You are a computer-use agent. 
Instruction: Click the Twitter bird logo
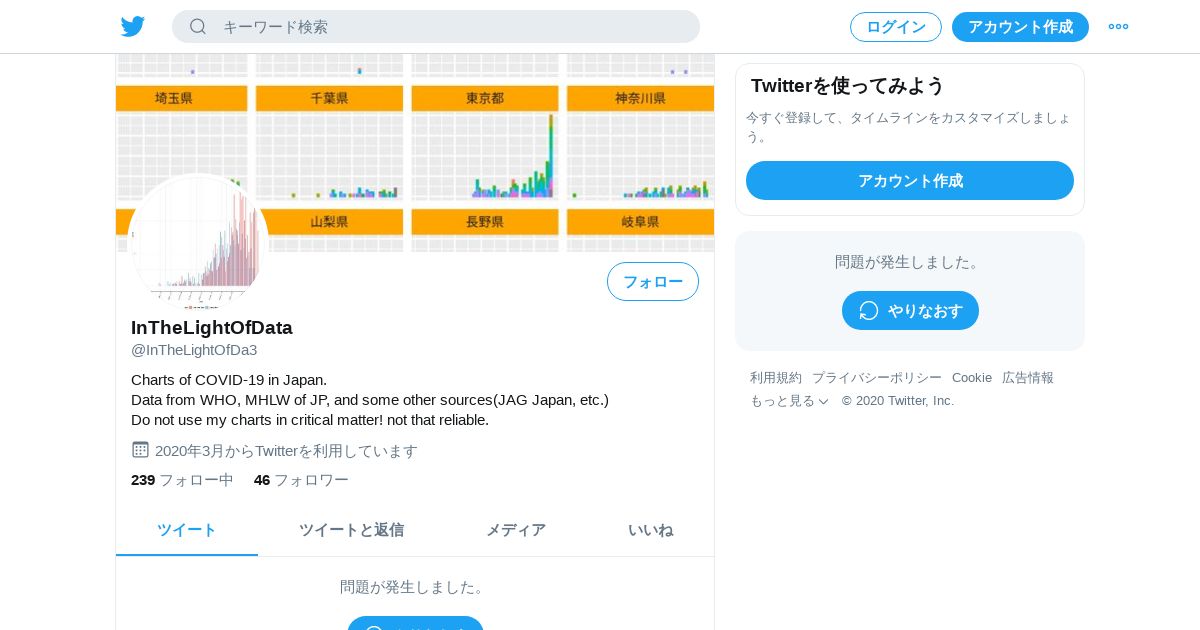pyautogui.click(x=133, y=27)
